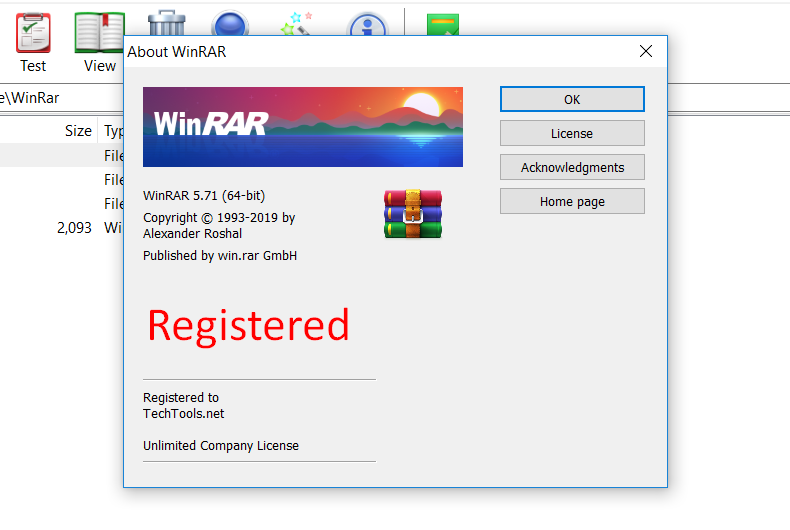Open the View toolbar tool
This screenshot has height=530, width=790.
pos(99,33)
